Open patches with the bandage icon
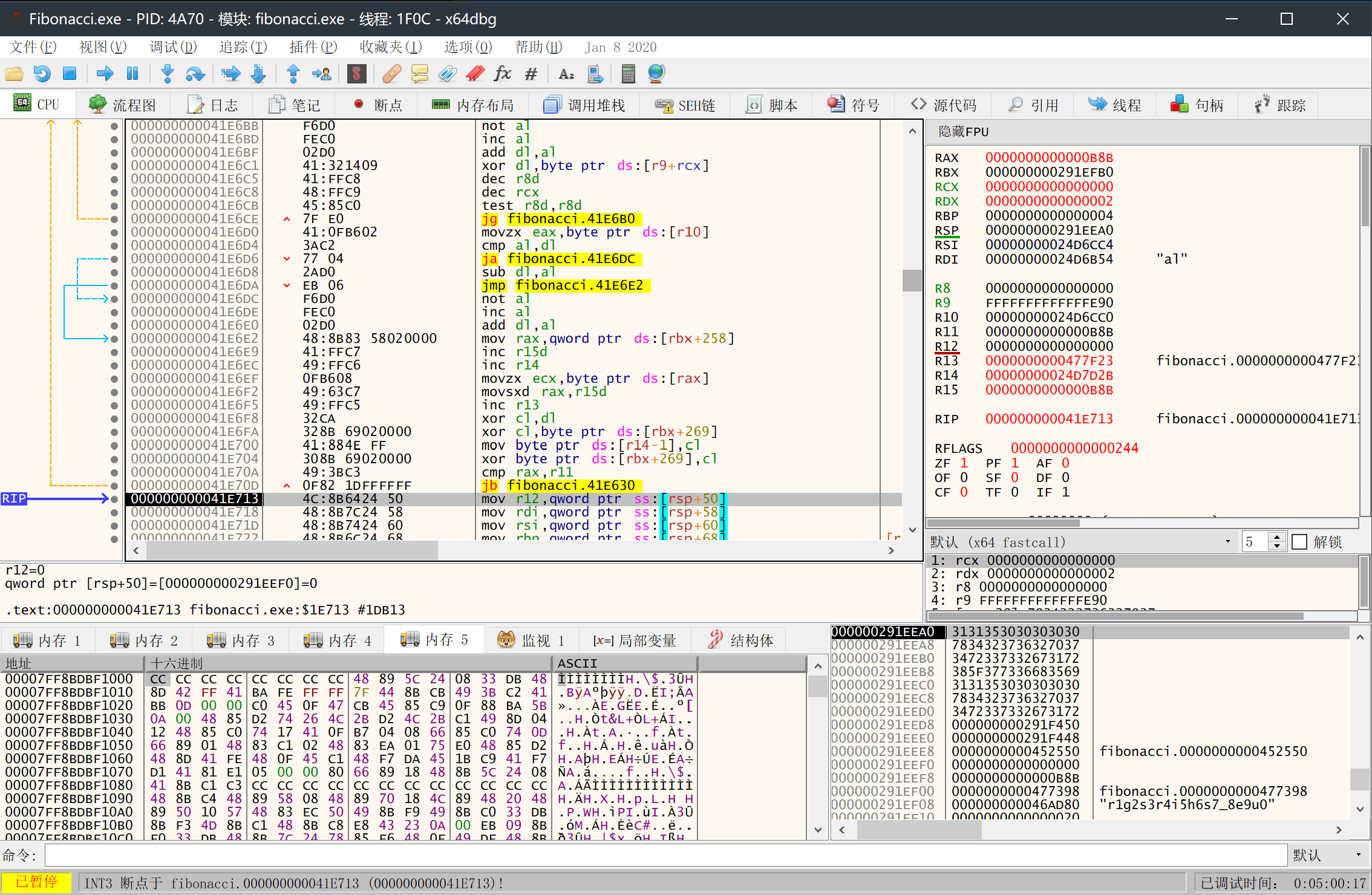This screenshot has height=895, width=1372. pyautogui.click(x=392, y=74)
